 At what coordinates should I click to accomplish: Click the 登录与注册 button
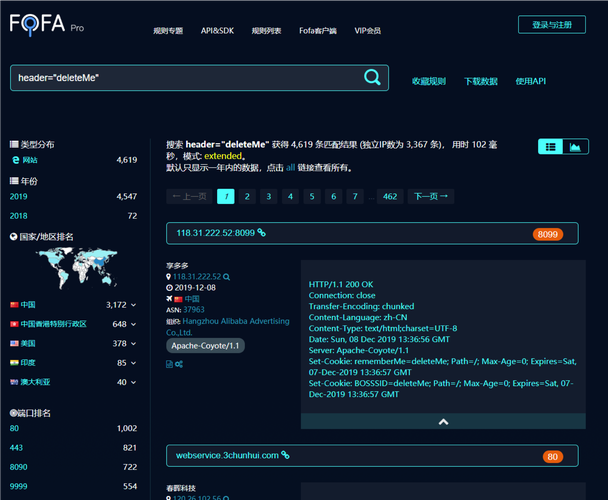pos(552,25)
